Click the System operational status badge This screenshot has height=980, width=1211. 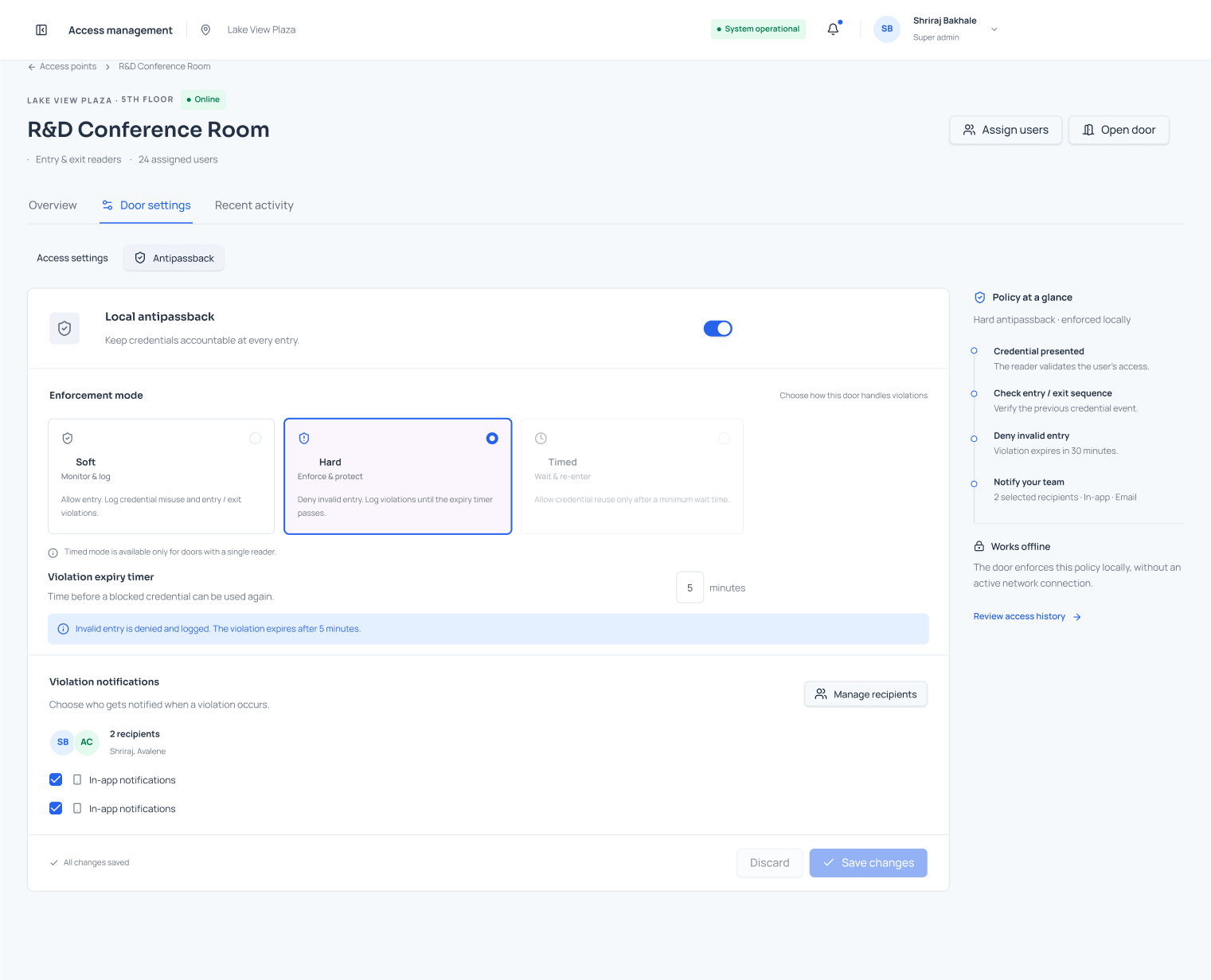(x=758, y=29)
